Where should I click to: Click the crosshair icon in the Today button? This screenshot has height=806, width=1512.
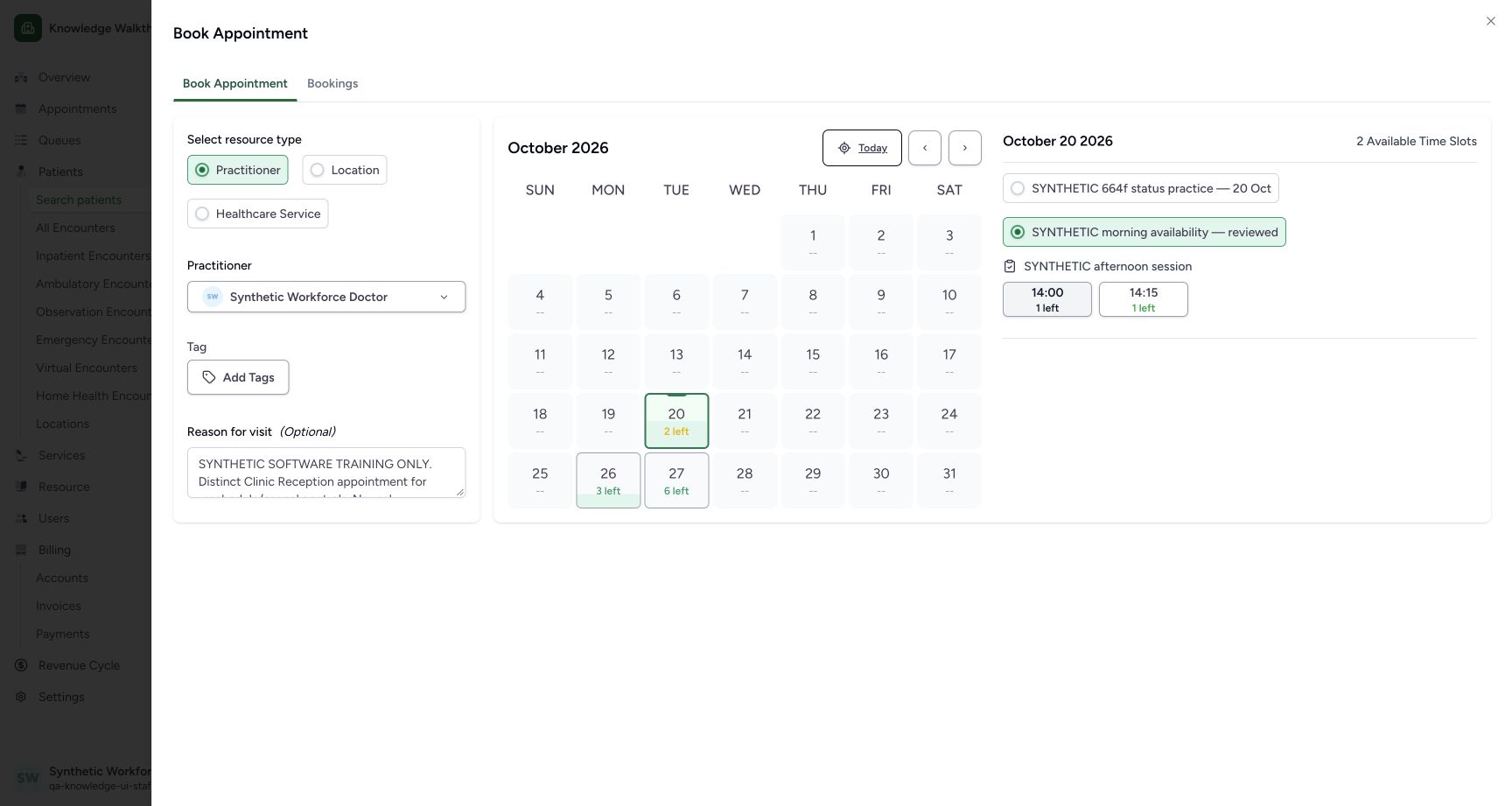point(844,148)
